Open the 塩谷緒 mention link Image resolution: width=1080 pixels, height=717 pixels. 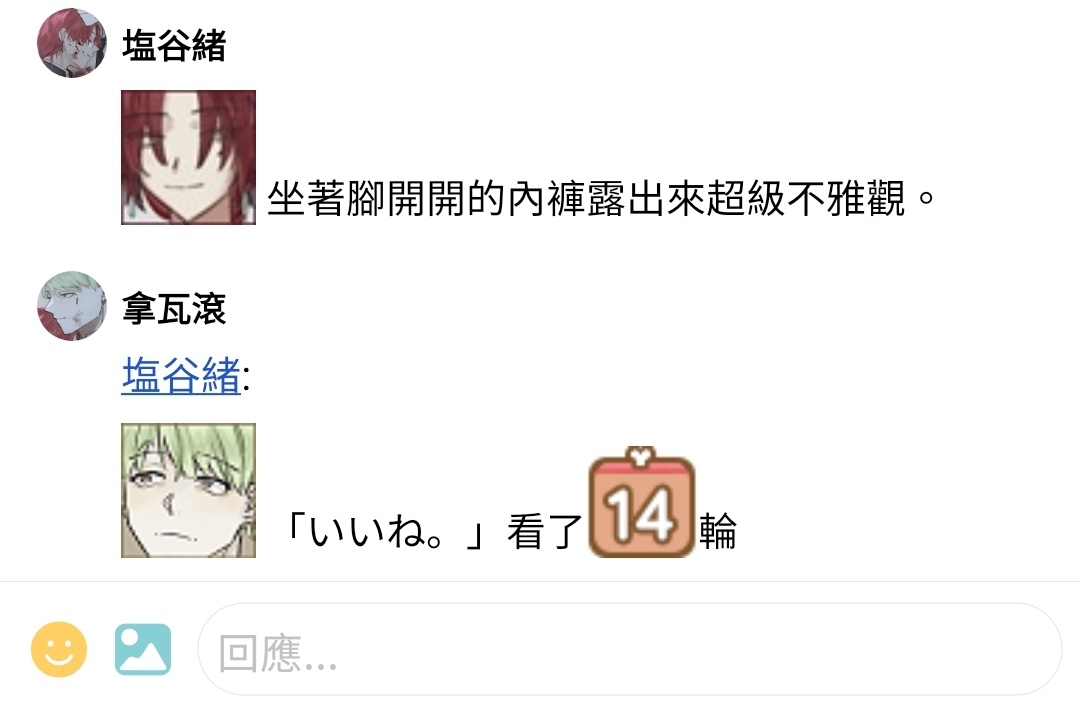coord(181,376)
